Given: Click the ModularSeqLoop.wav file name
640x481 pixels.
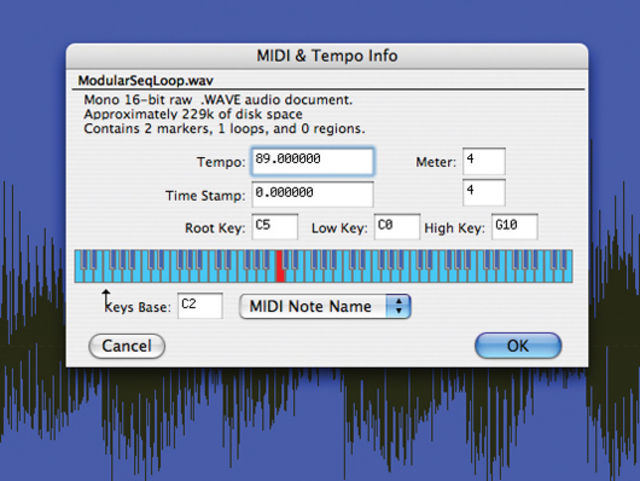Looking at the screenshot, I should [146, 80].
